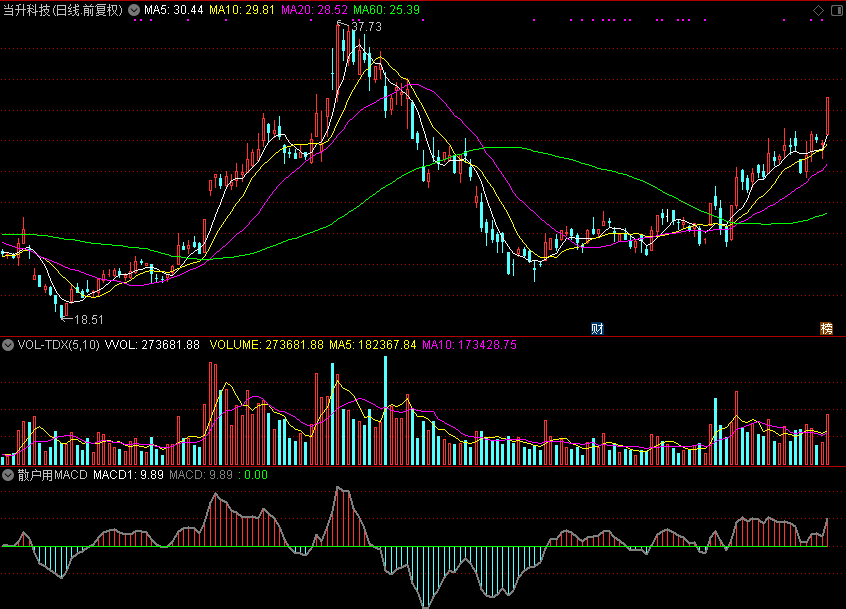The image size is (846, 609).
Task: Click the 当升科技(日线.前复权) chart title
Action: 63,10
